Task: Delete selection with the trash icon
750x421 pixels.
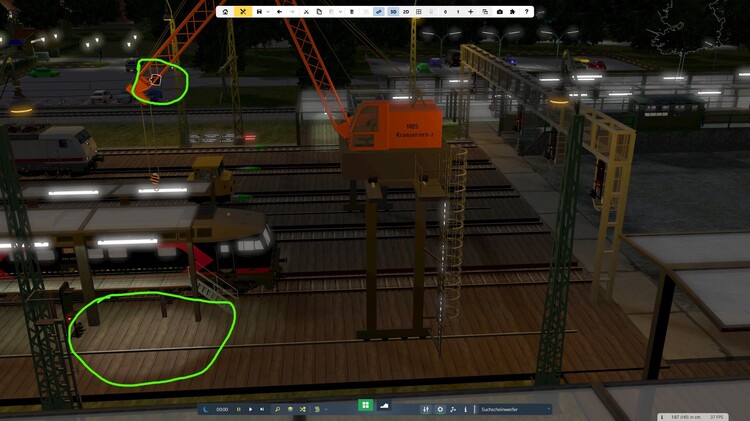Action: [352, 11]
